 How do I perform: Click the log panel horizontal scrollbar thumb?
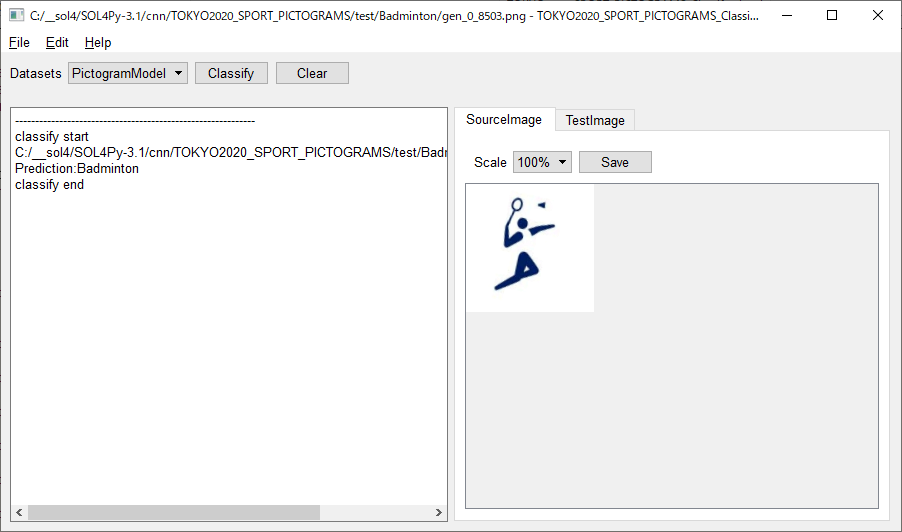[174, 512]
